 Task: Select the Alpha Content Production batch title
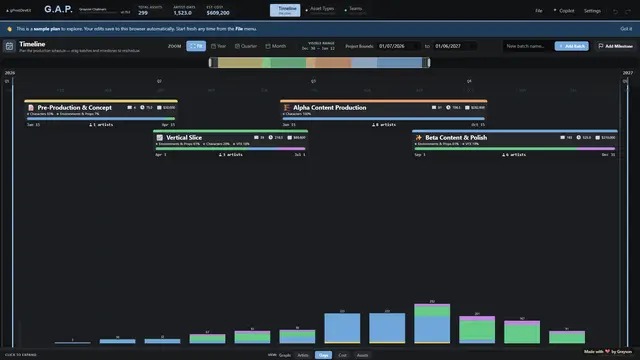[x=330, y=108]
